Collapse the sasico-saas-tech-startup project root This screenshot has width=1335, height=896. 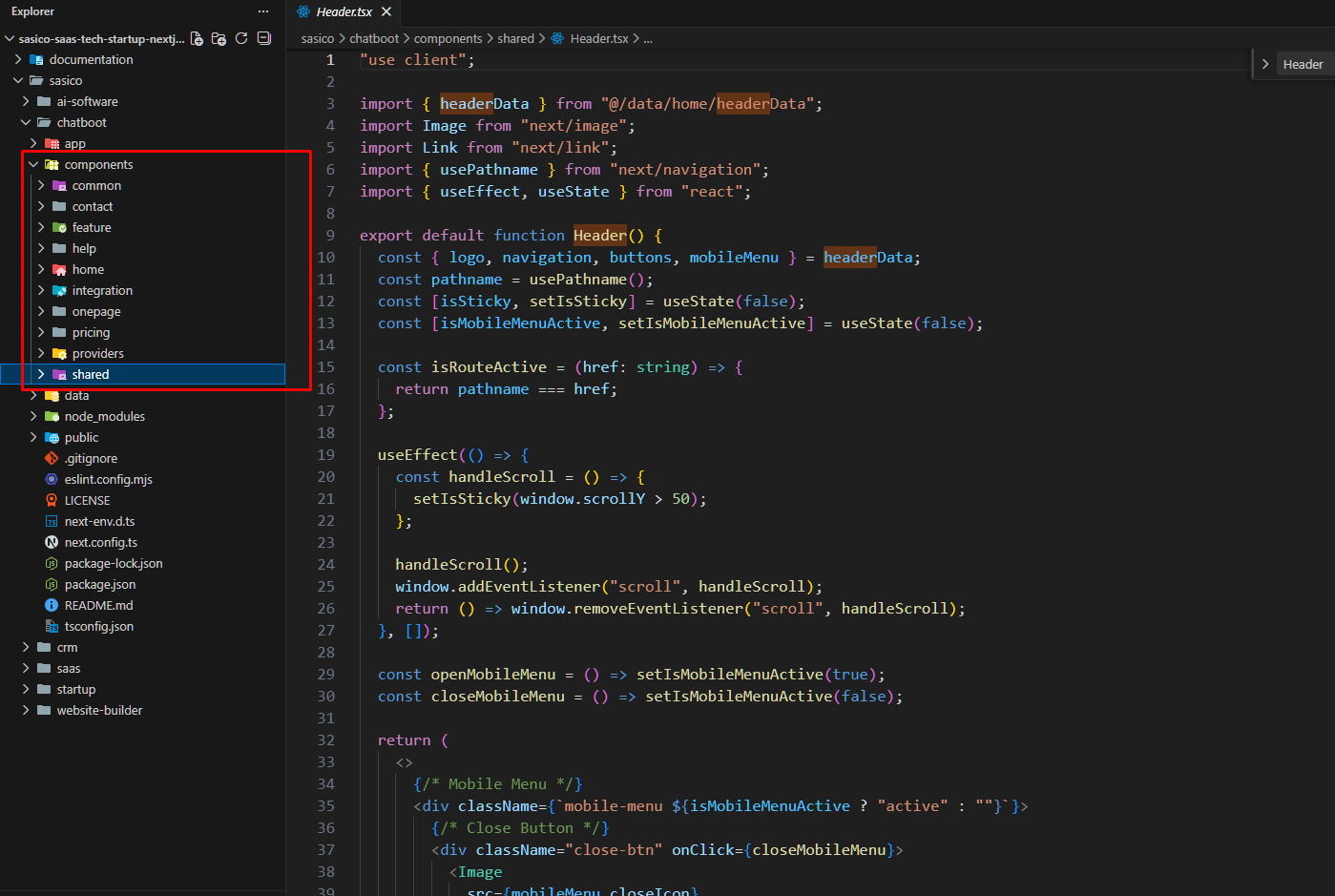pos(10,39)
